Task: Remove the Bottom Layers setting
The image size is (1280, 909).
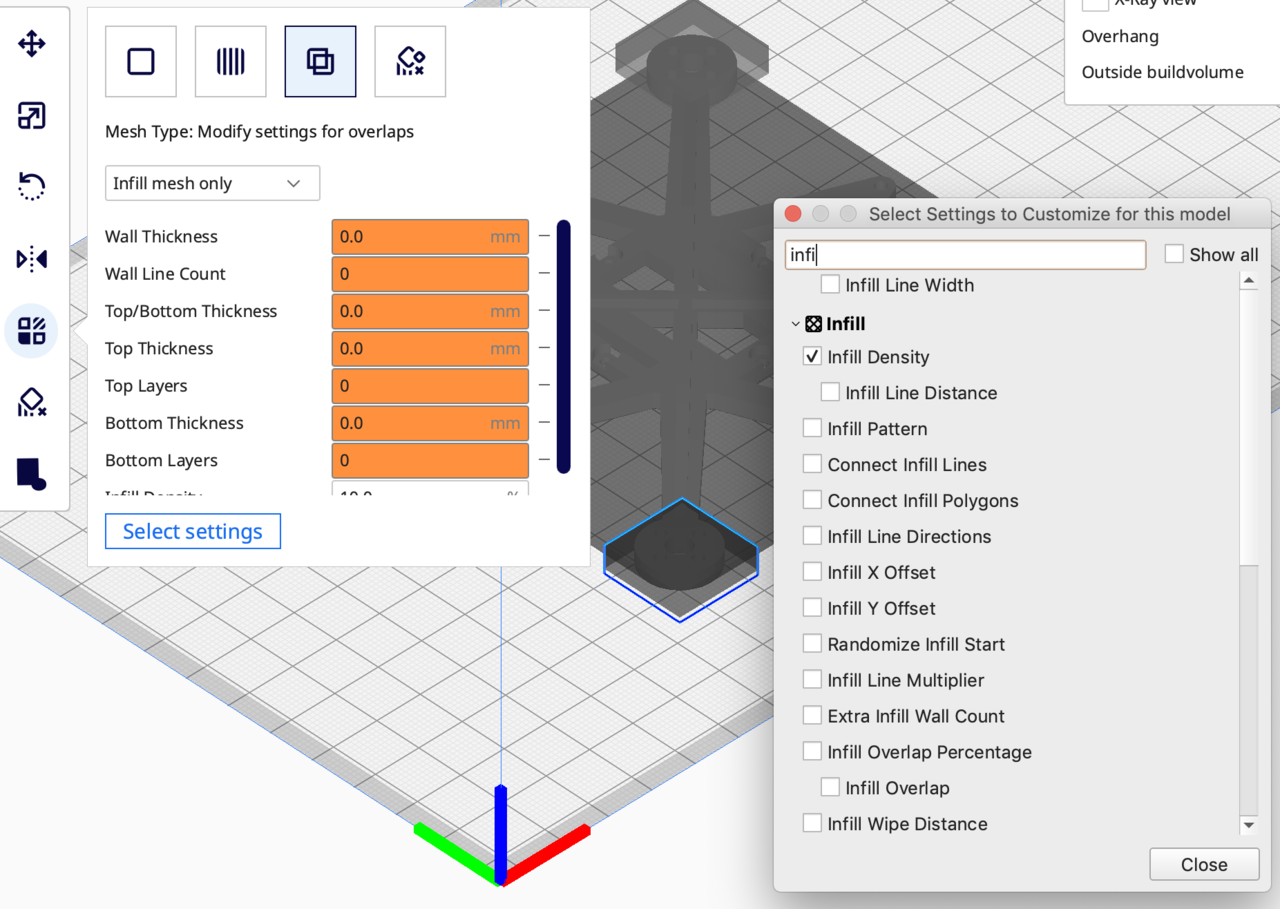Action: click(x=544, y=460)
